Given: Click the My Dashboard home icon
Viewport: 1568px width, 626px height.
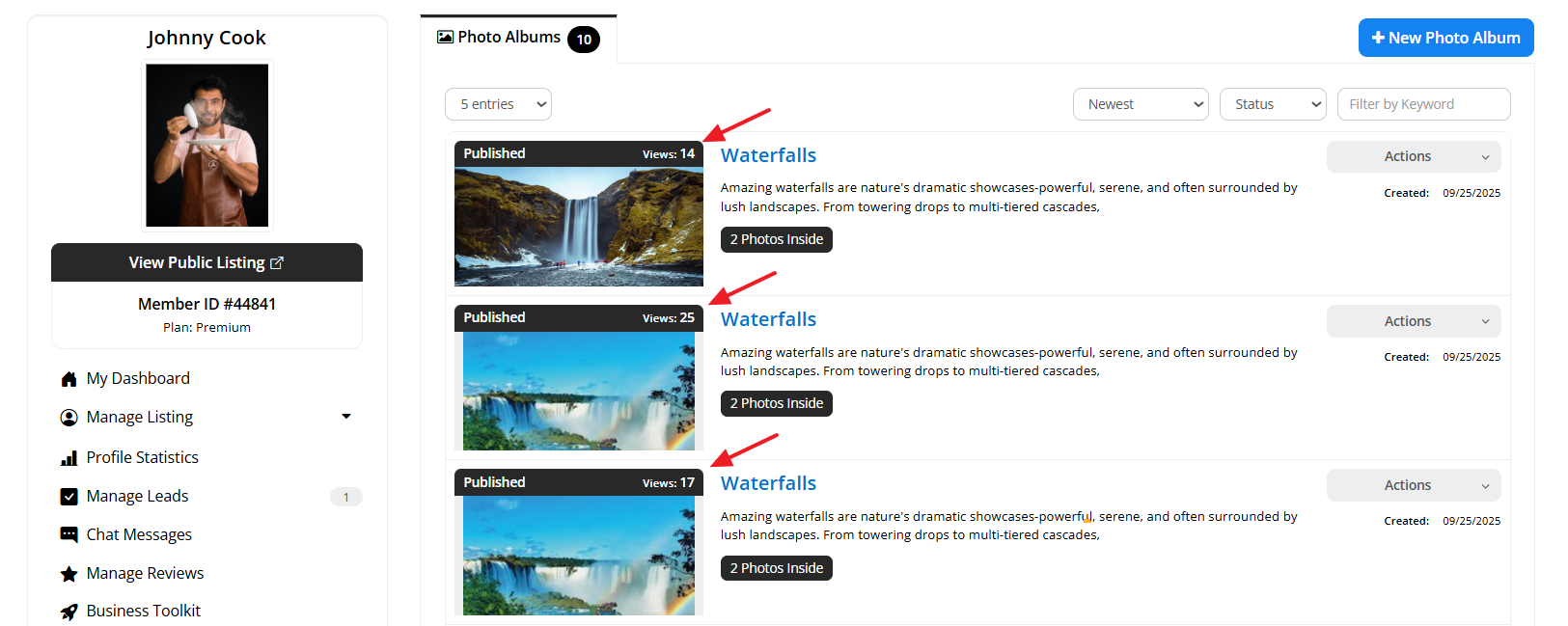Looking at the screenshot, I should coord(69,379).
